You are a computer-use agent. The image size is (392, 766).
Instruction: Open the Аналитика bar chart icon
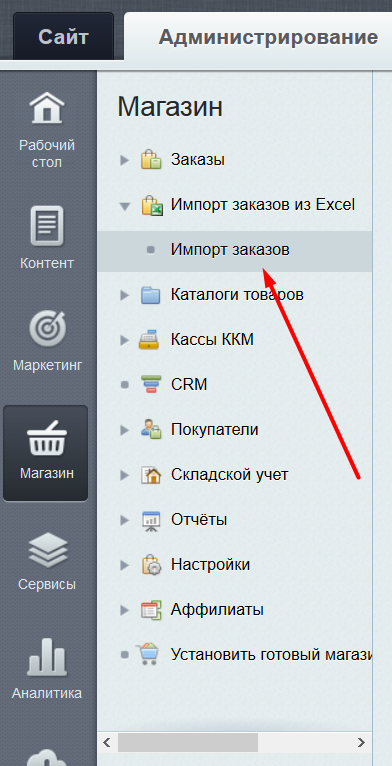click(x=47, y=658)
